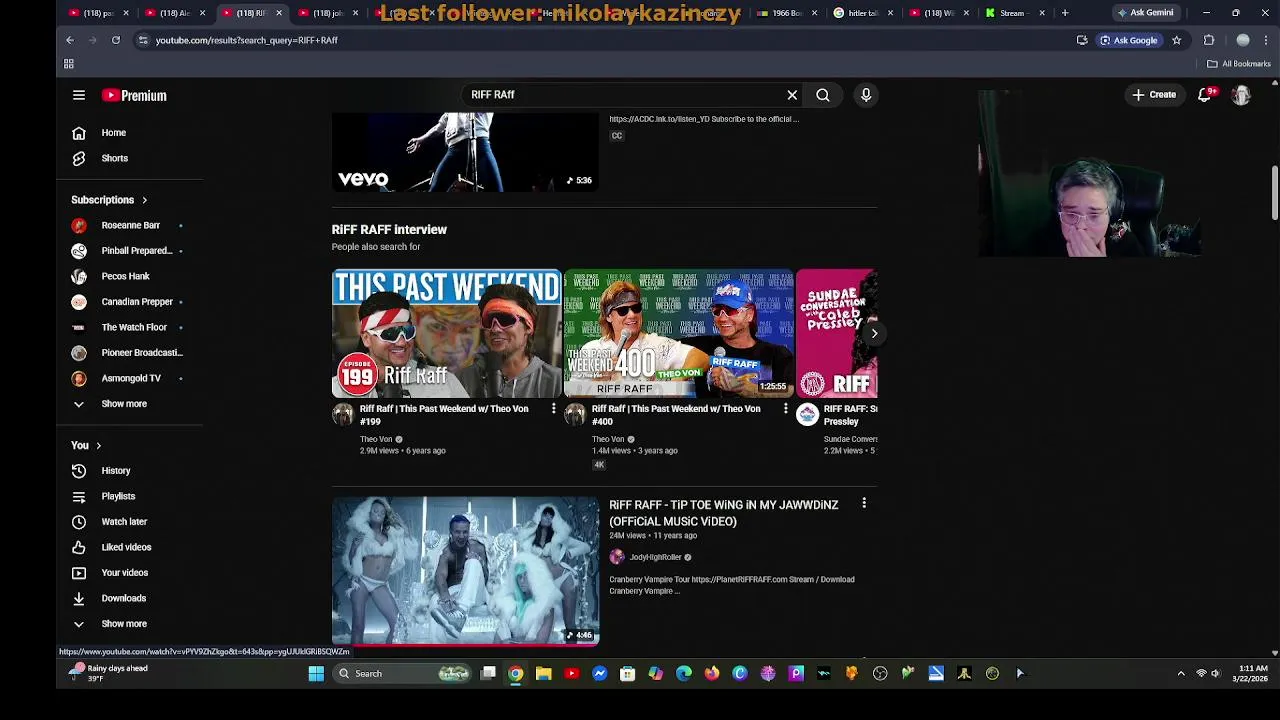The height and width of the screenshot is (720, 1280).
Task: Open options menu for Theo Von #400 video
Action: coord(785,409)
